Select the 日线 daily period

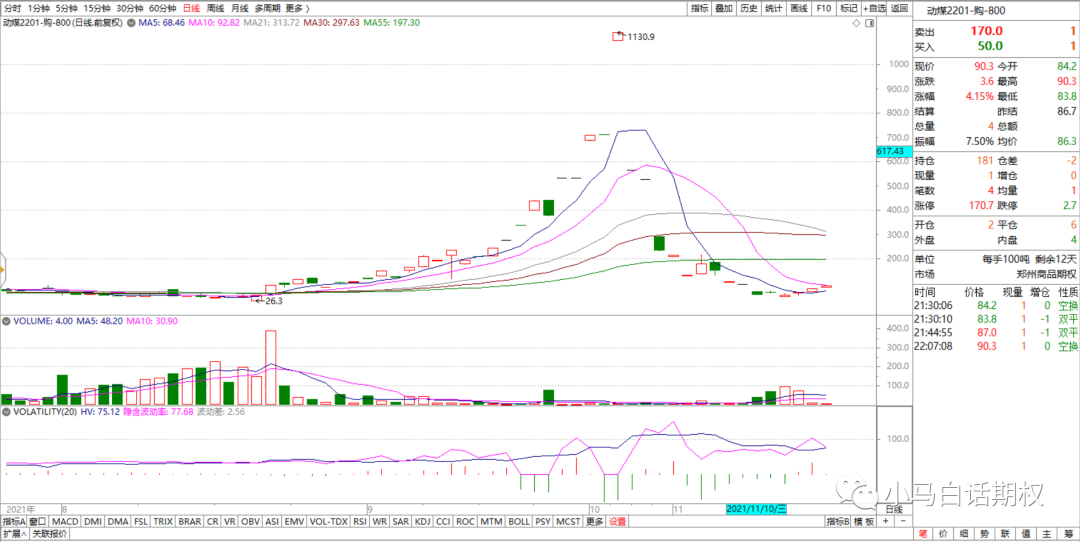(x=190, y=8)
